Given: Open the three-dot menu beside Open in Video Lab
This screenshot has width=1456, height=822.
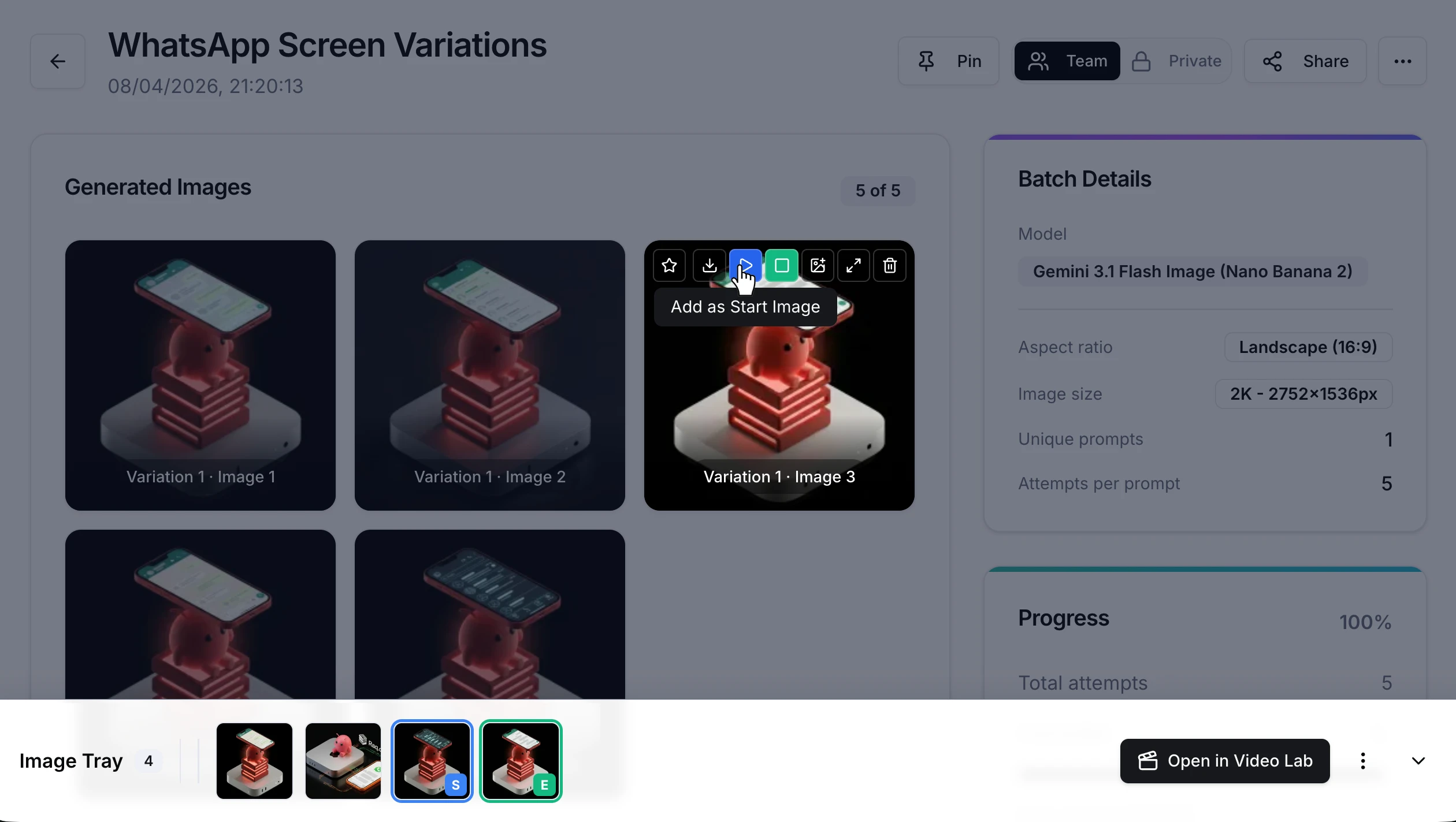Looking at the screenshot, I should coord(1362,760).
